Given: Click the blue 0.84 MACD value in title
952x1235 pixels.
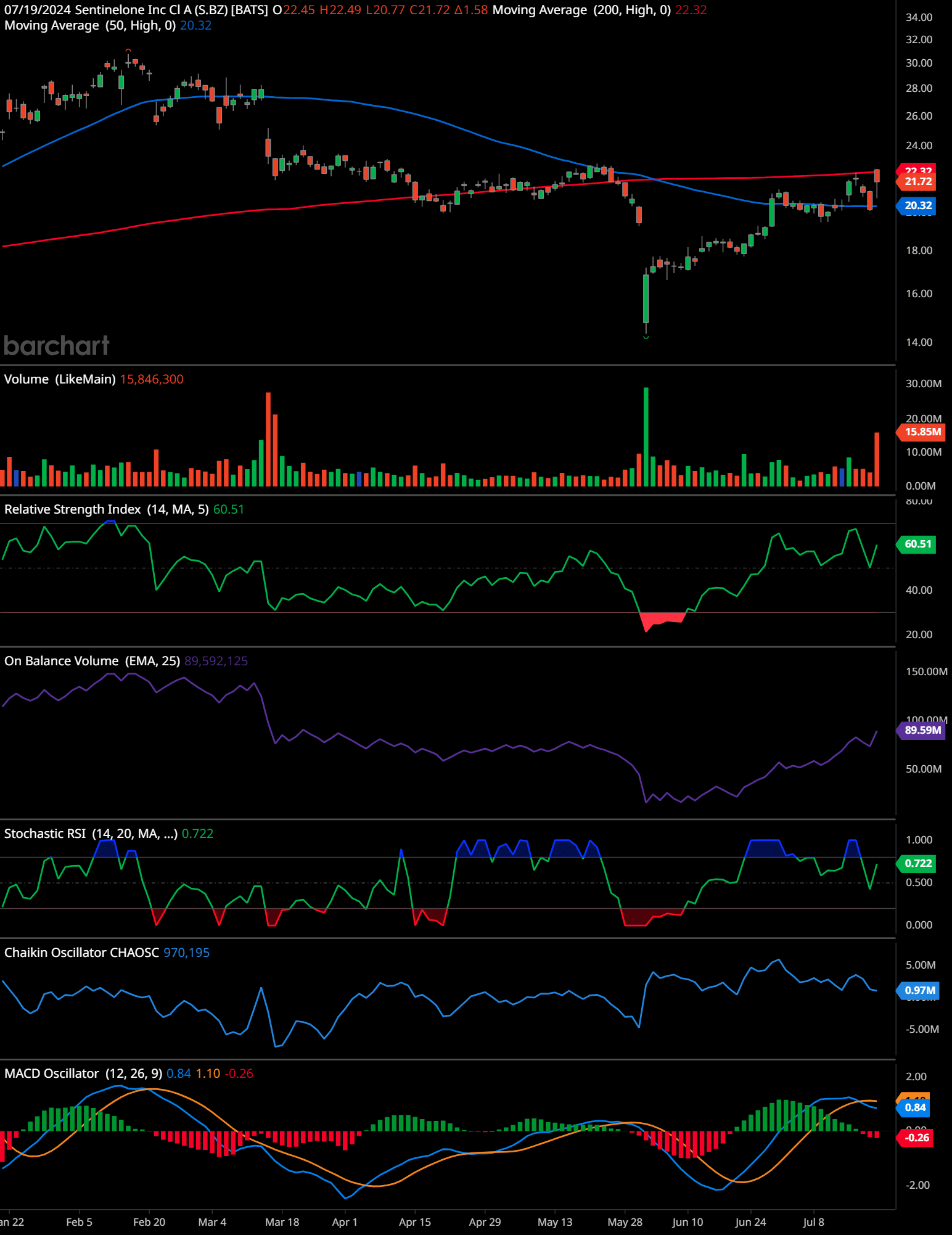Looking at the screenshot, I should pyautogui.click(x=178, y=1073).
